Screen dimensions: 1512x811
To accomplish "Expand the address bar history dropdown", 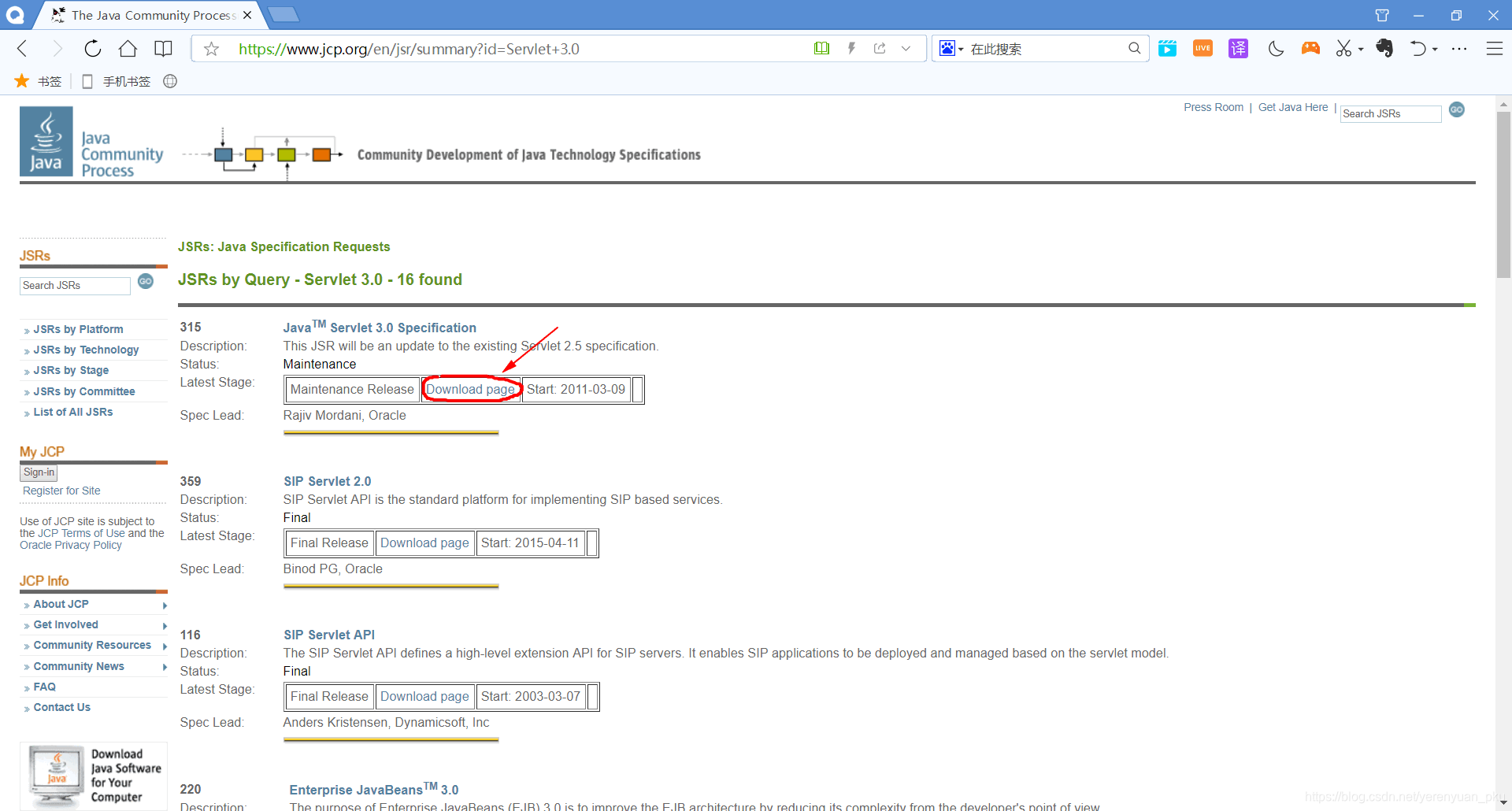I will pos(906,49).
